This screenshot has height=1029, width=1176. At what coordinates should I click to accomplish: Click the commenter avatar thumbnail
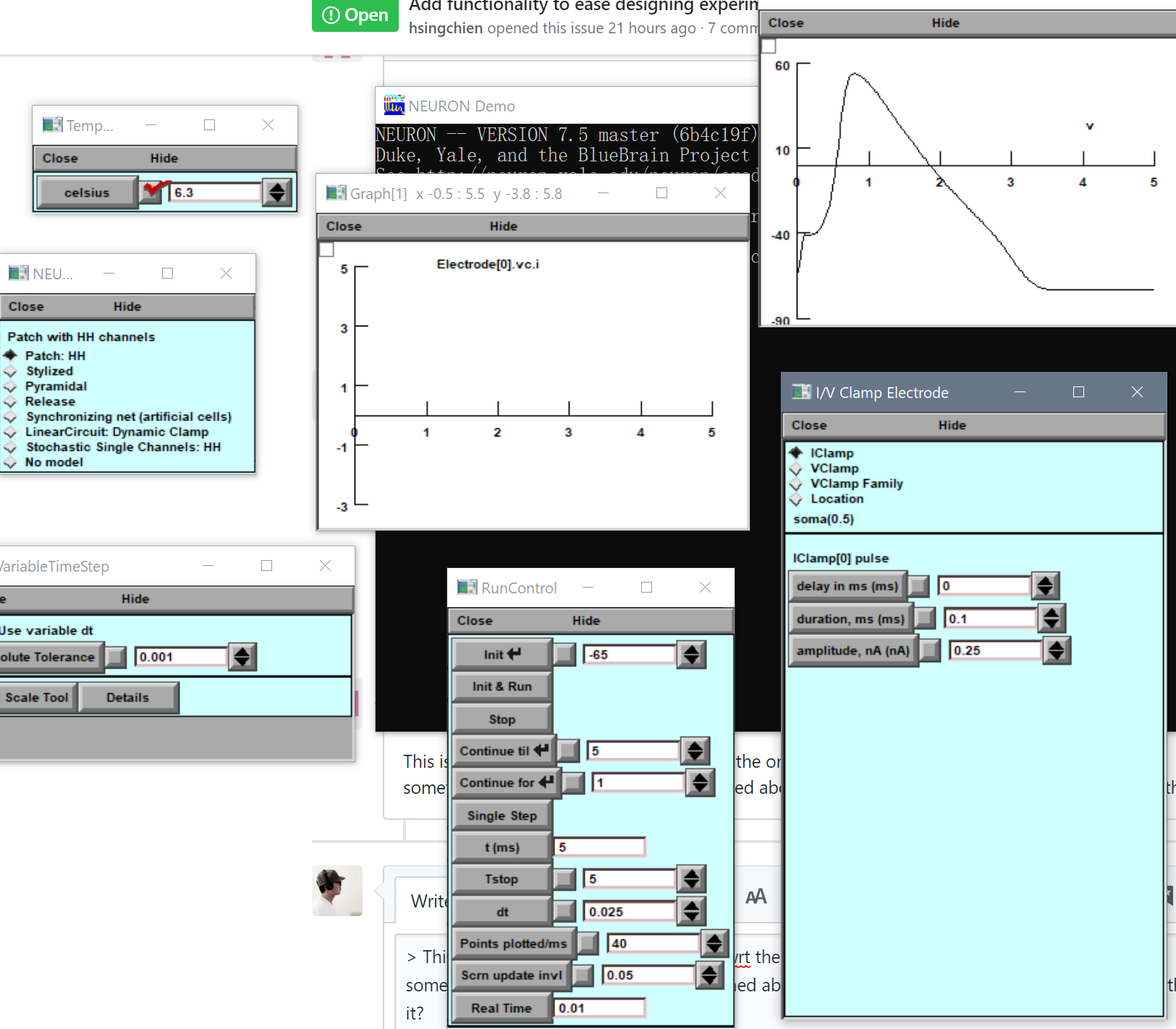pos(337,891)
